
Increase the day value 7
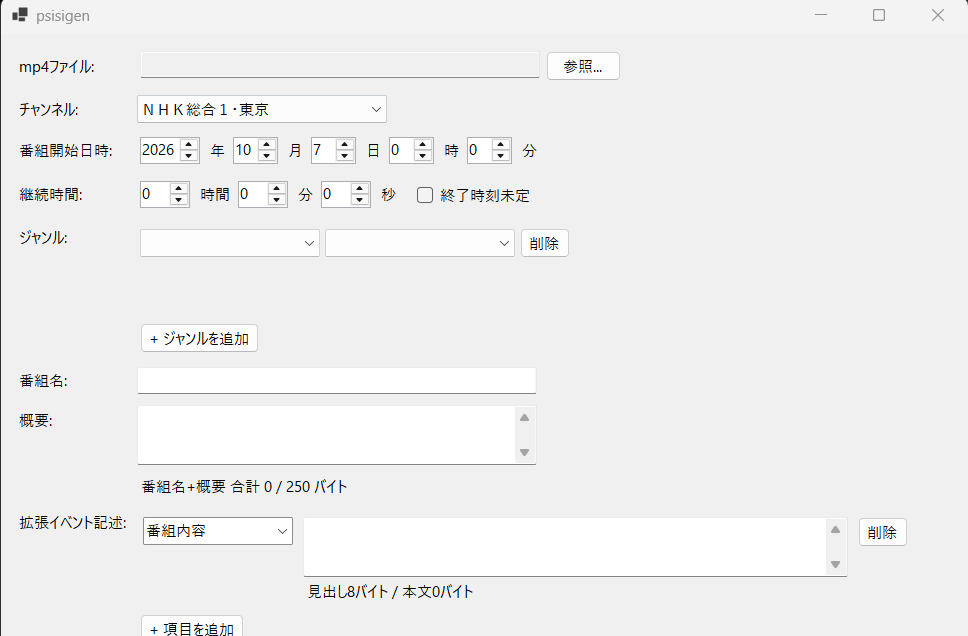[x=345, y=144]
